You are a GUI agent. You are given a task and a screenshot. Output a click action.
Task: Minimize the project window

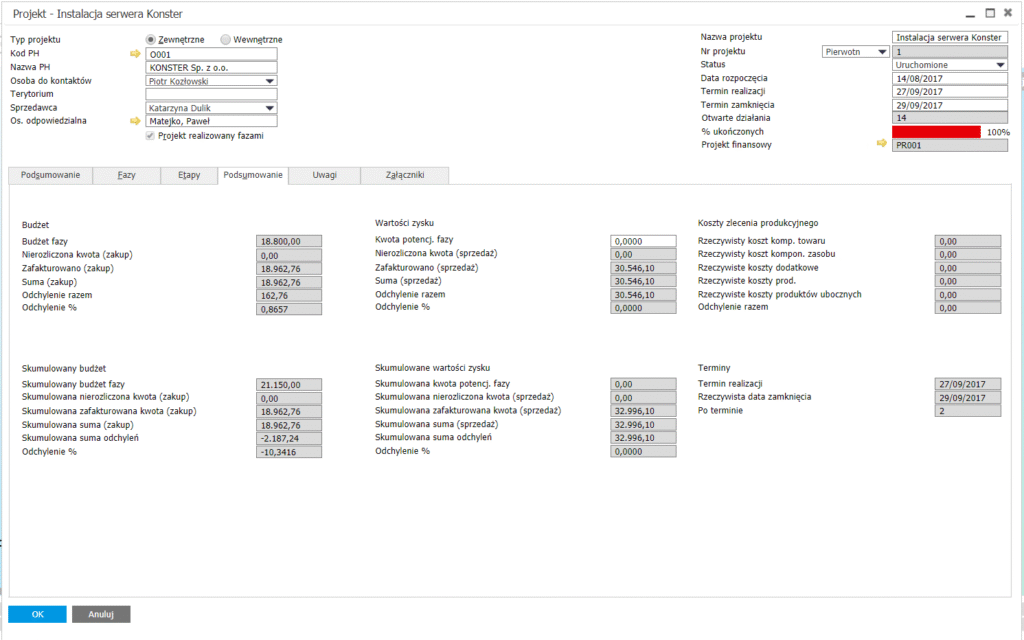[x=968, y=14]
